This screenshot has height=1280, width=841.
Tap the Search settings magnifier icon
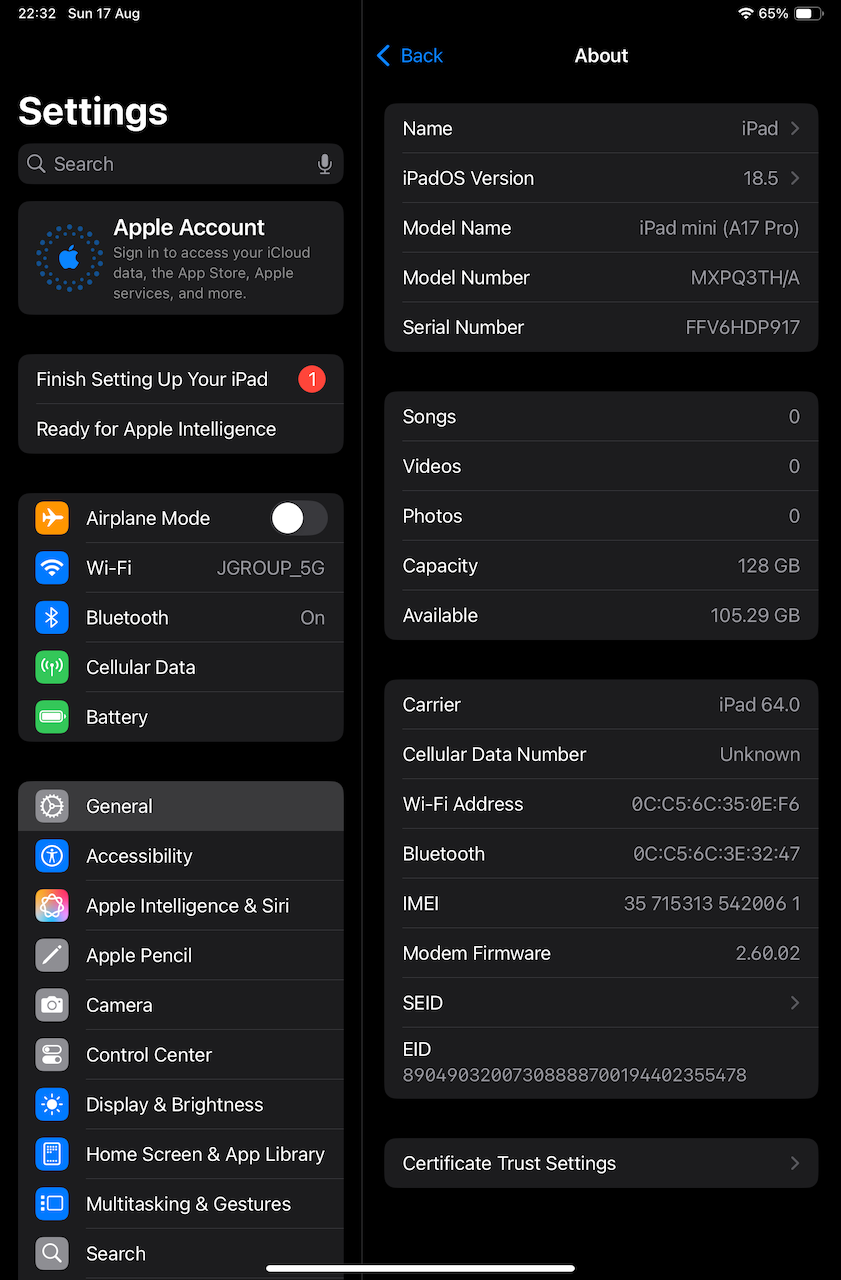[52, 1254]
